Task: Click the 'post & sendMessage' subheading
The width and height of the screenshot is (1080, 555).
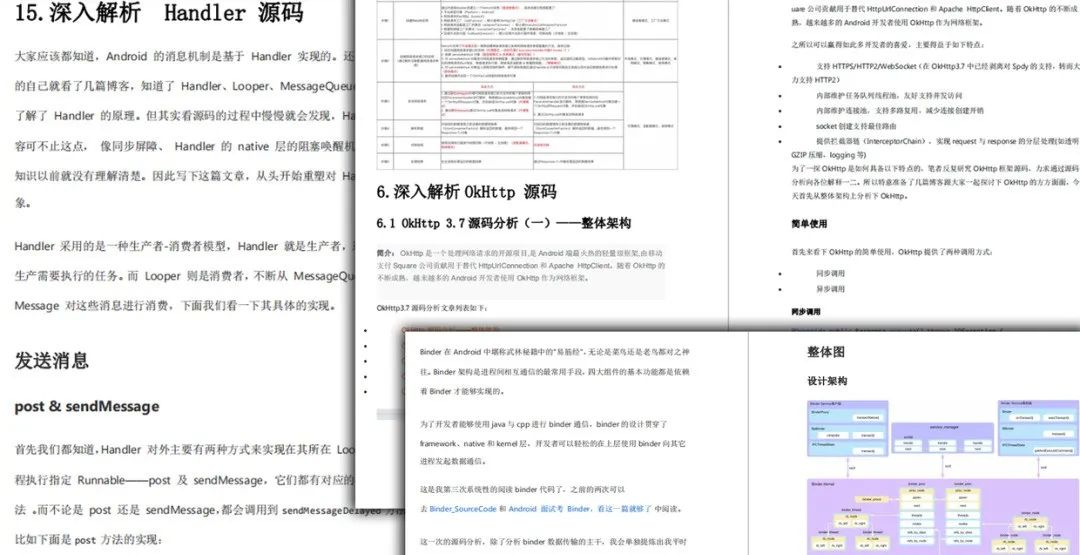Action: click(x=87, y=406)
